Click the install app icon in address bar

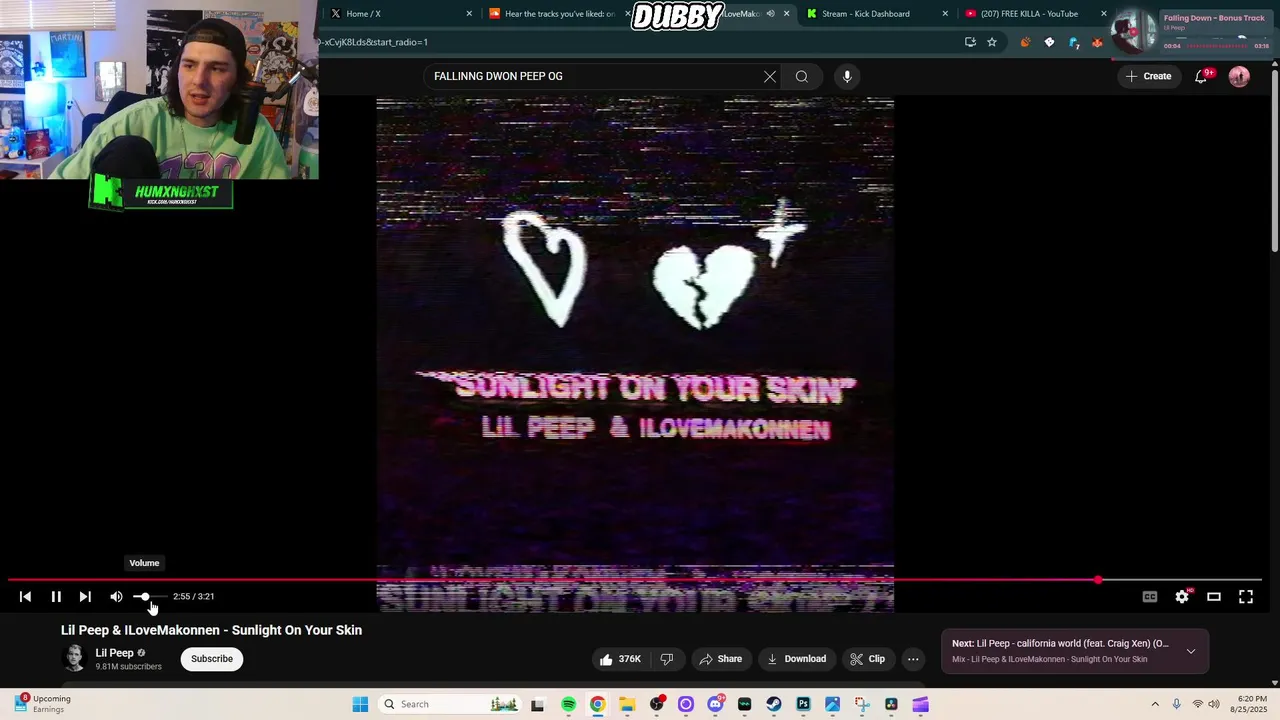pyautogui.click(x=970, y=42)
